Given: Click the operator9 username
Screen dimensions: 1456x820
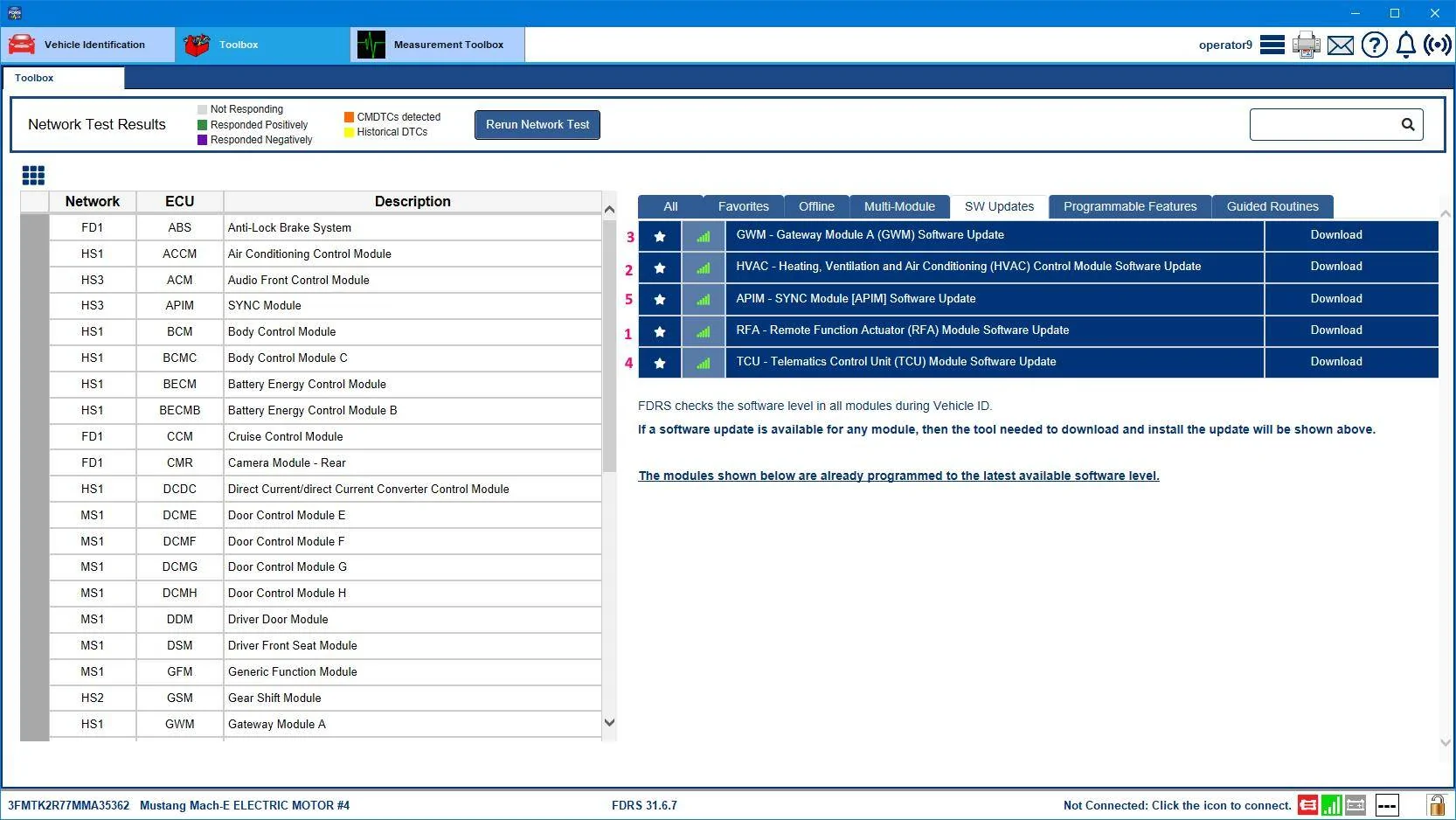Looking at the screenshot, I should pos(1225,45).
